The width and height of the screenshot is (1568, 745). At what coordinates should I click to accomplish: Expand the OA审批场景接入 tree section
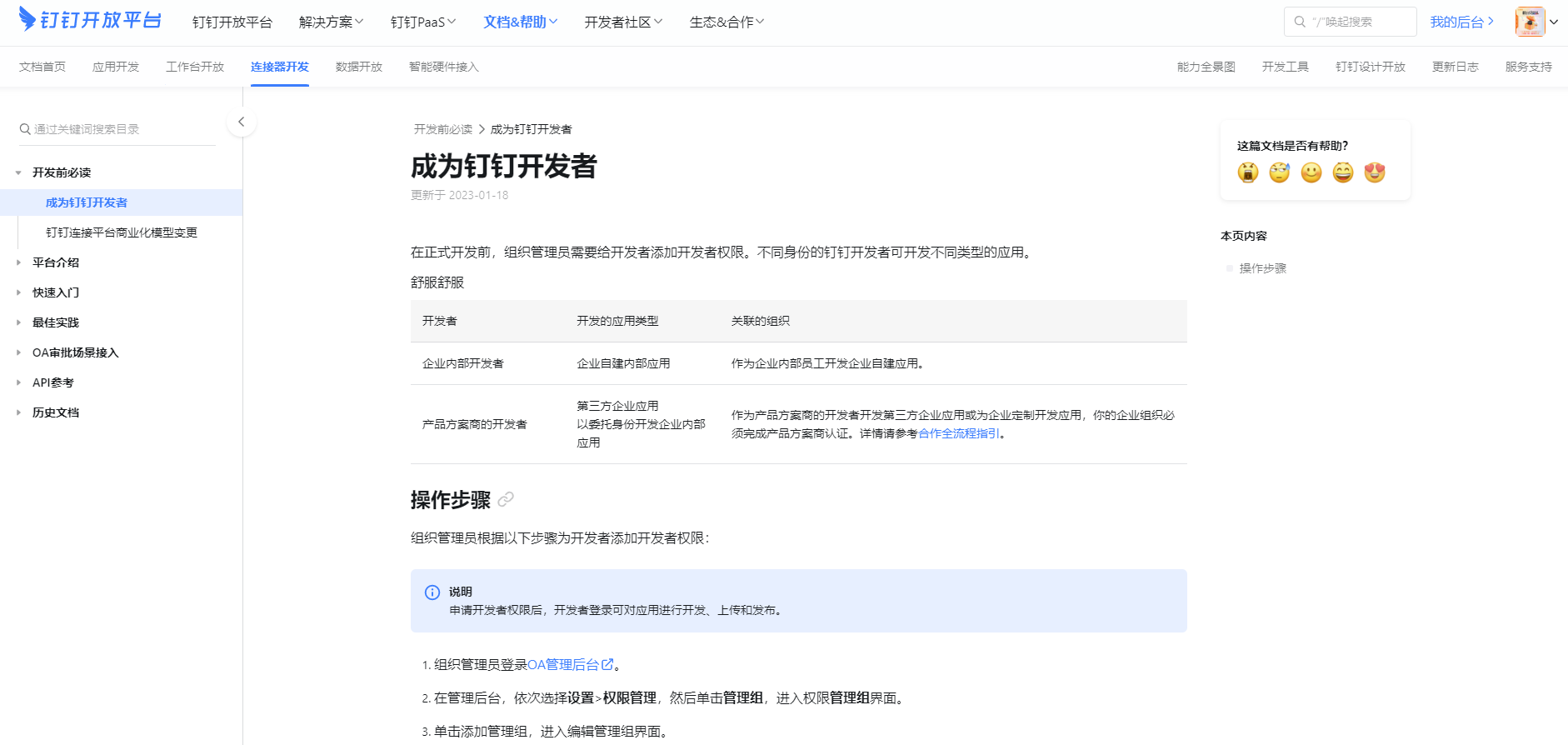pos(18,352)
